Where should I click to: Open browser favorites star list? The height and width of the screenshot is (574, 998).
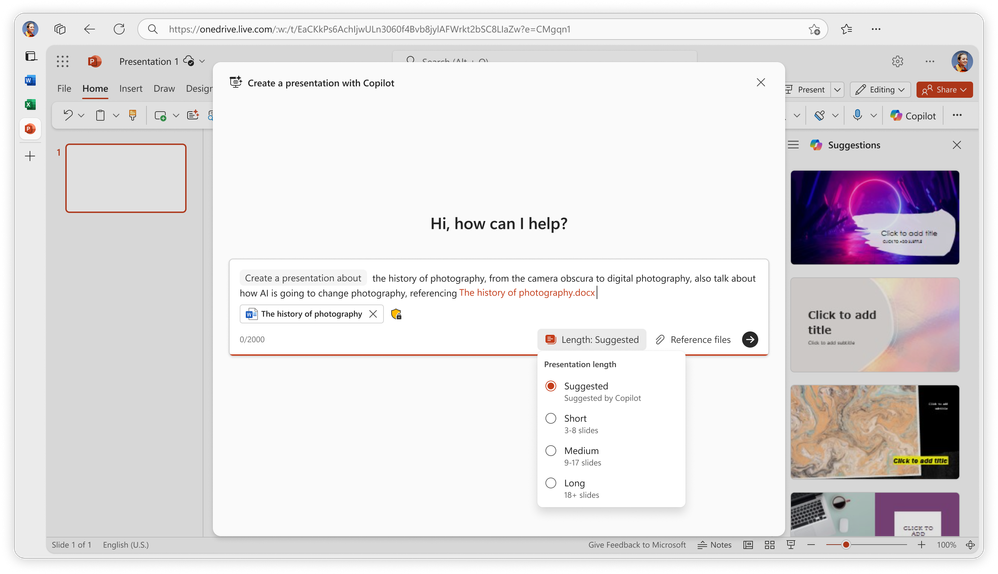click(x=846, y=29)
